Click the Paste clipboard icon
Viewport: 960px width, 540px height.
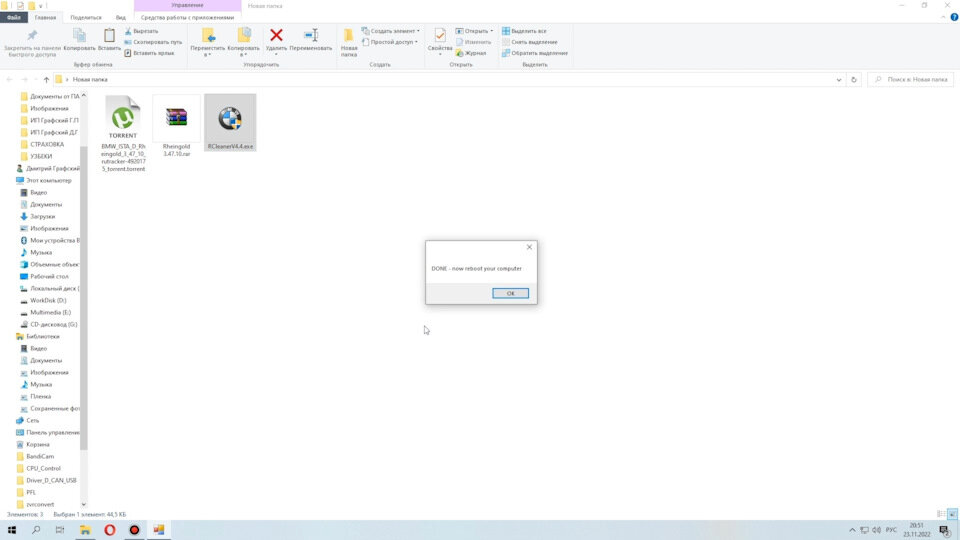click(x=109, y=36)
